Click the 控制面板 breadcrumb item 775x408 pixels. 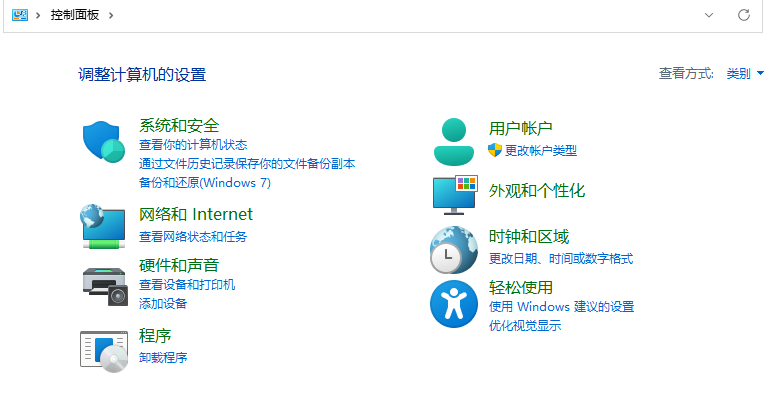point(76,15)
